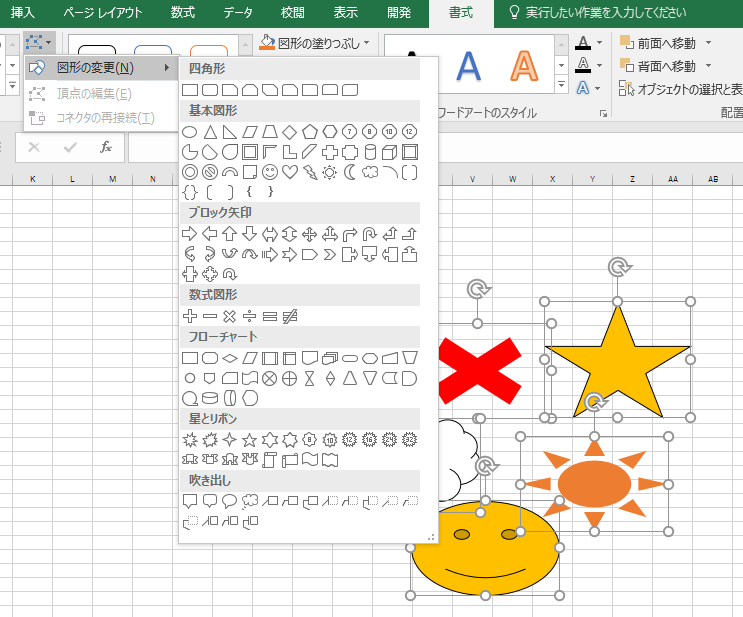This screenshot has height=617, width=743.
Task: Pick the oval shape in 基本図形
Action: click(190, 132)
